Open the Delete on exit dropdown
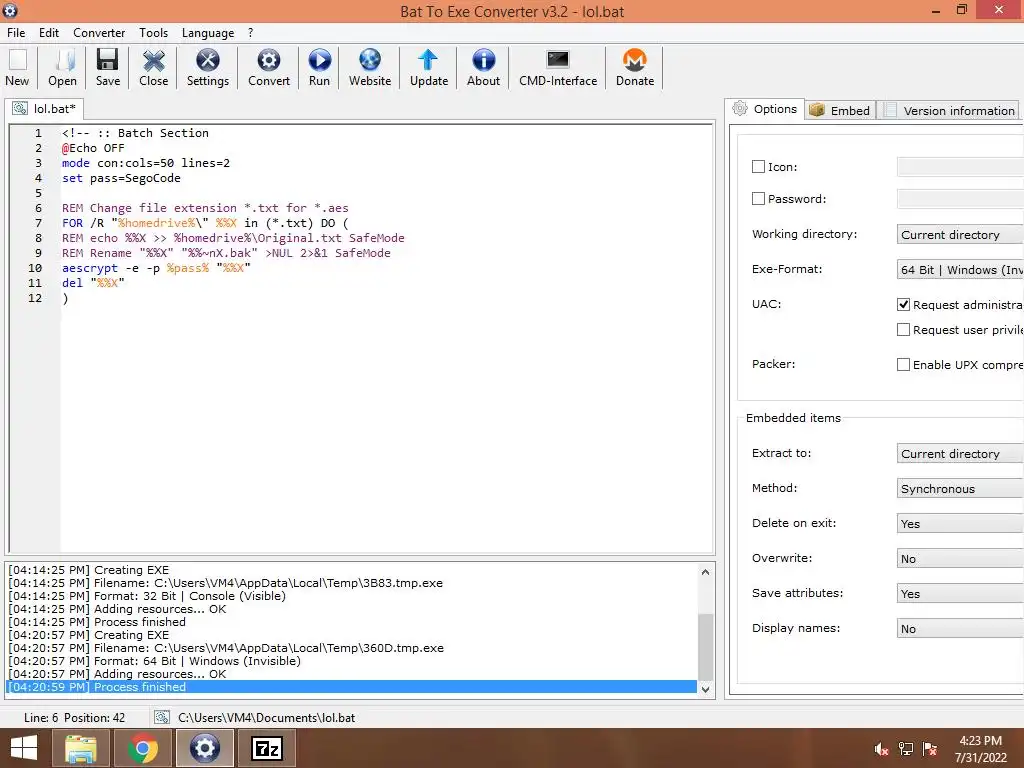This screenshot has width=1024, height=768. [x=960, y=524]
